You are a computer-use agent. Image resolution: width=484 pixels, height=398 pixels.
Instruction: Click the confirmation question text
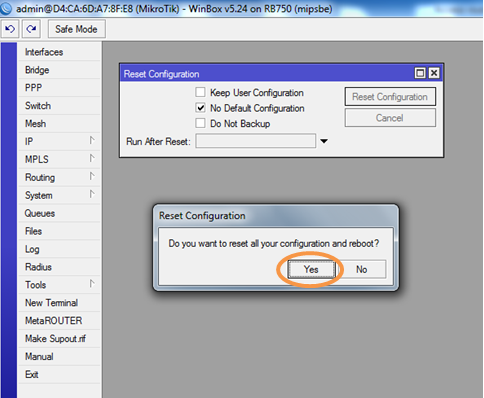(274, 244)
